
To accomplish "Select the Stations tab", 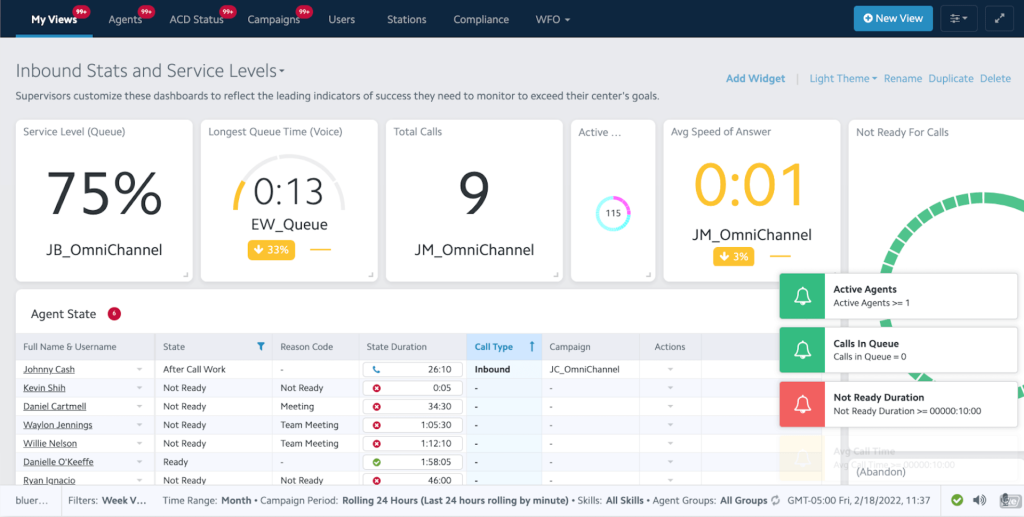I will (406, 20).
